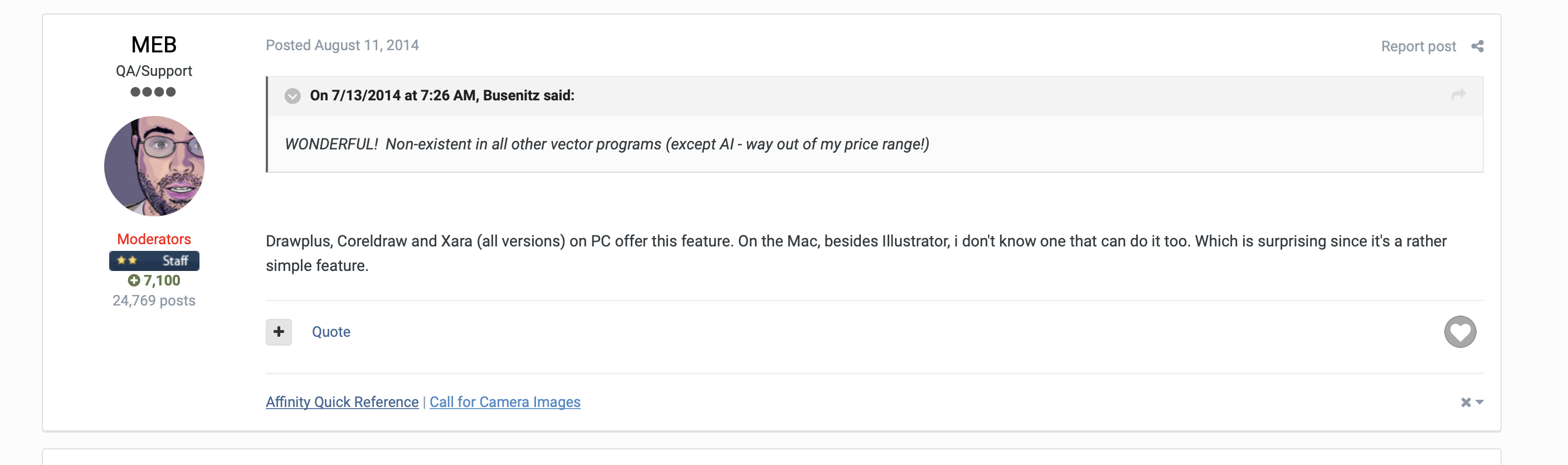Collapse the quoted Busenitz post
Screen dimensions: 1568x465
click(x=293, y=96)
